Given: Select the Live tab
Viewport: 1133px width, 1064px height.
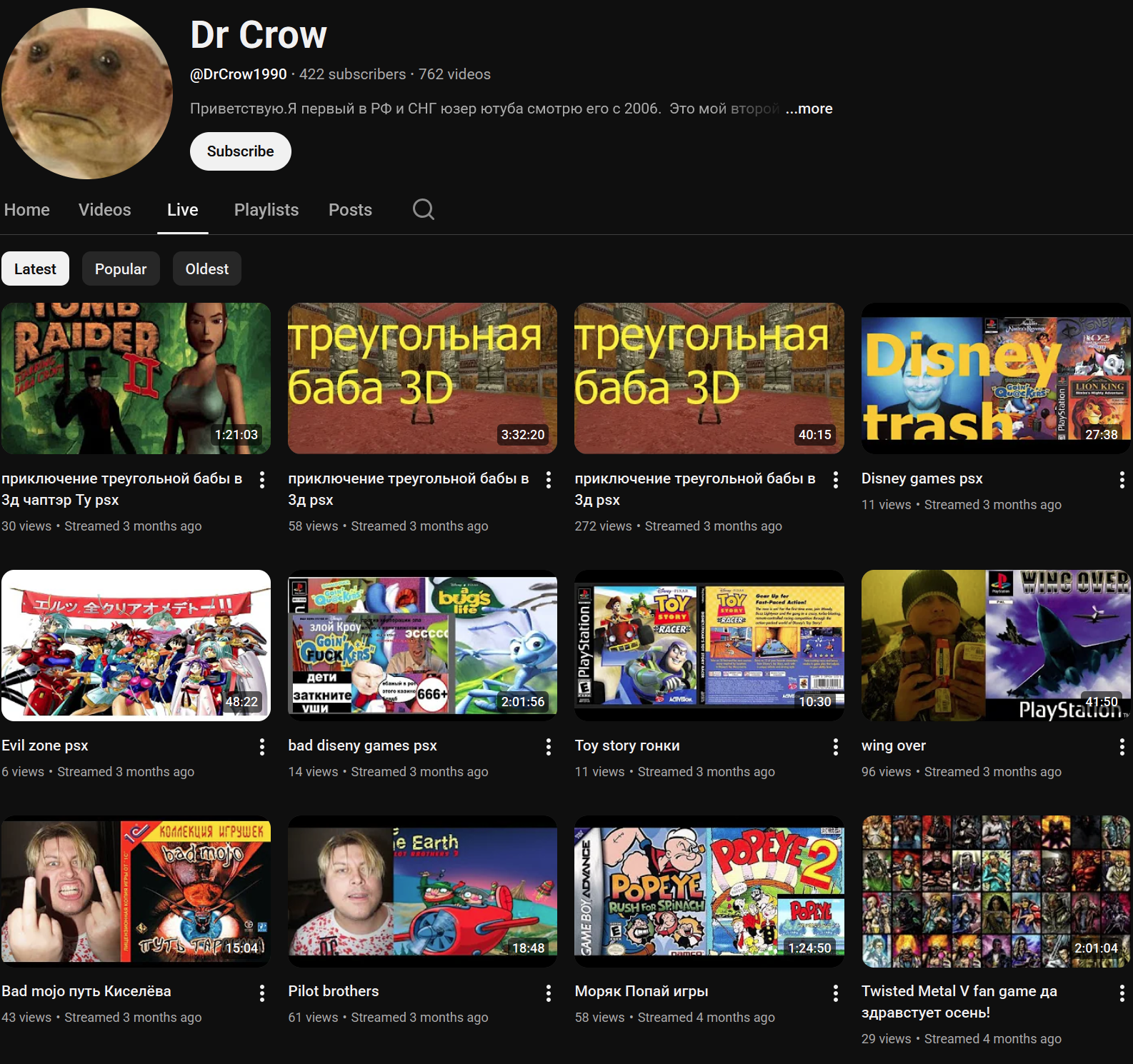Looking at the screenshot, I should click(x=183, y=210).
